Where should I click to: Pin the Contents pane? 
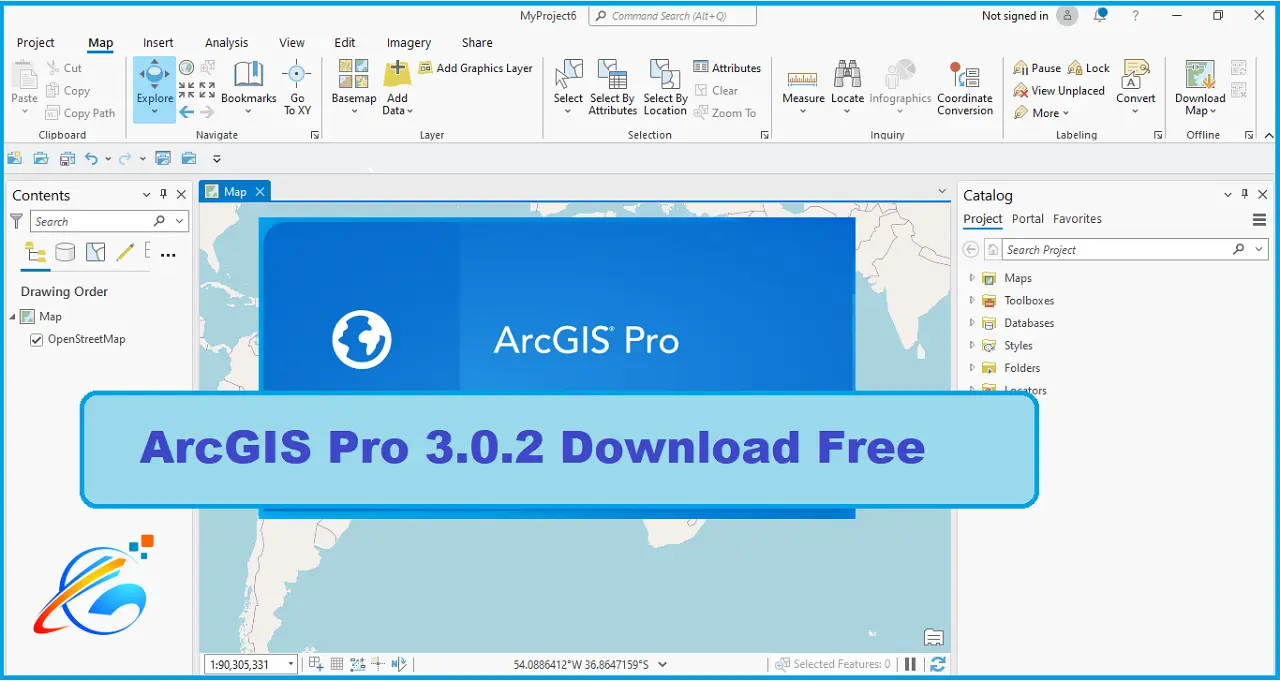[164, 195]
